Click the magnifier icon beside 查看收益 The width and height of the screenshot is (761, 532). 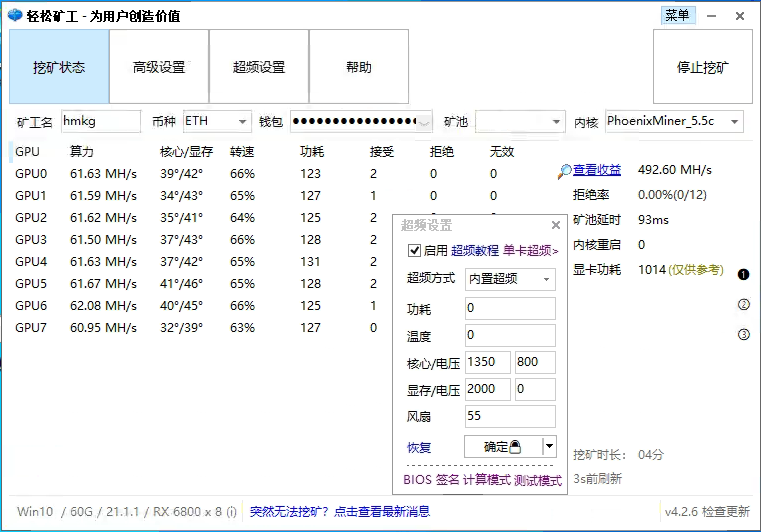click(x=566, y=171)
